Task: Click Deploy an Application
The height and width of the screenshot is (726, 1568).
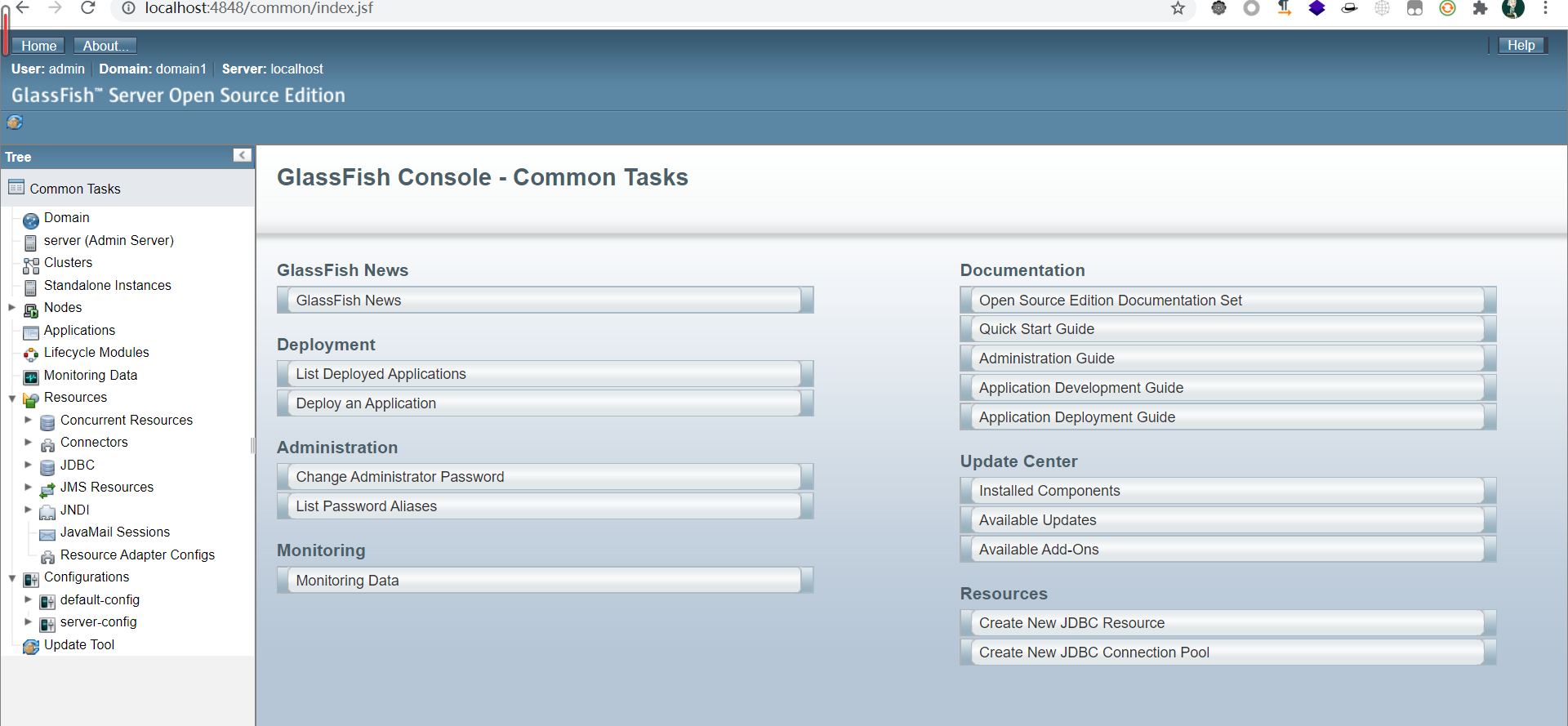Action: (545, 403)
